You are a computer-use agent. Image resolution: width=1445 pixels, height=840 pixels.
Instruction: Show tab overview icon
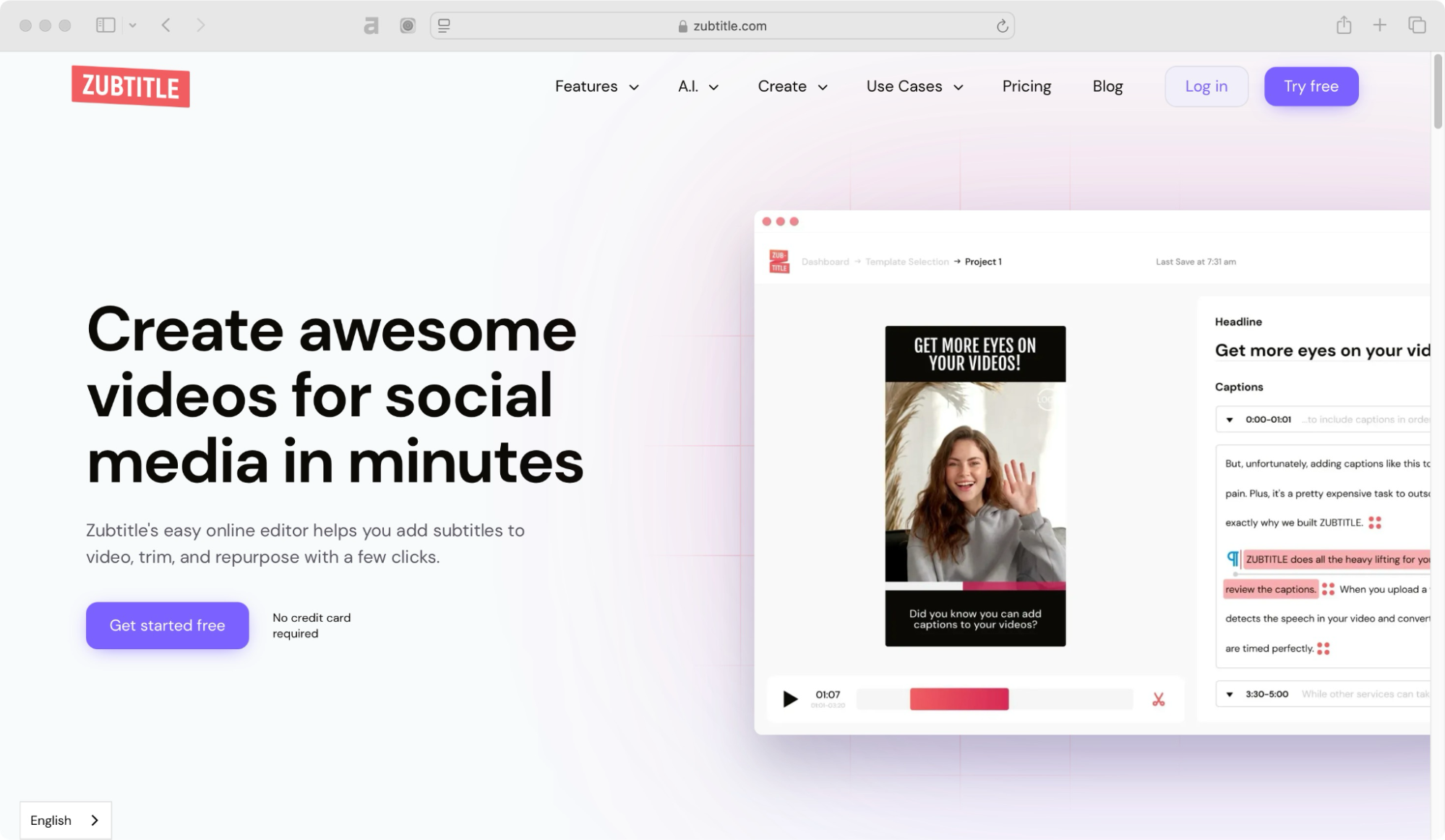pos(1417,25)
